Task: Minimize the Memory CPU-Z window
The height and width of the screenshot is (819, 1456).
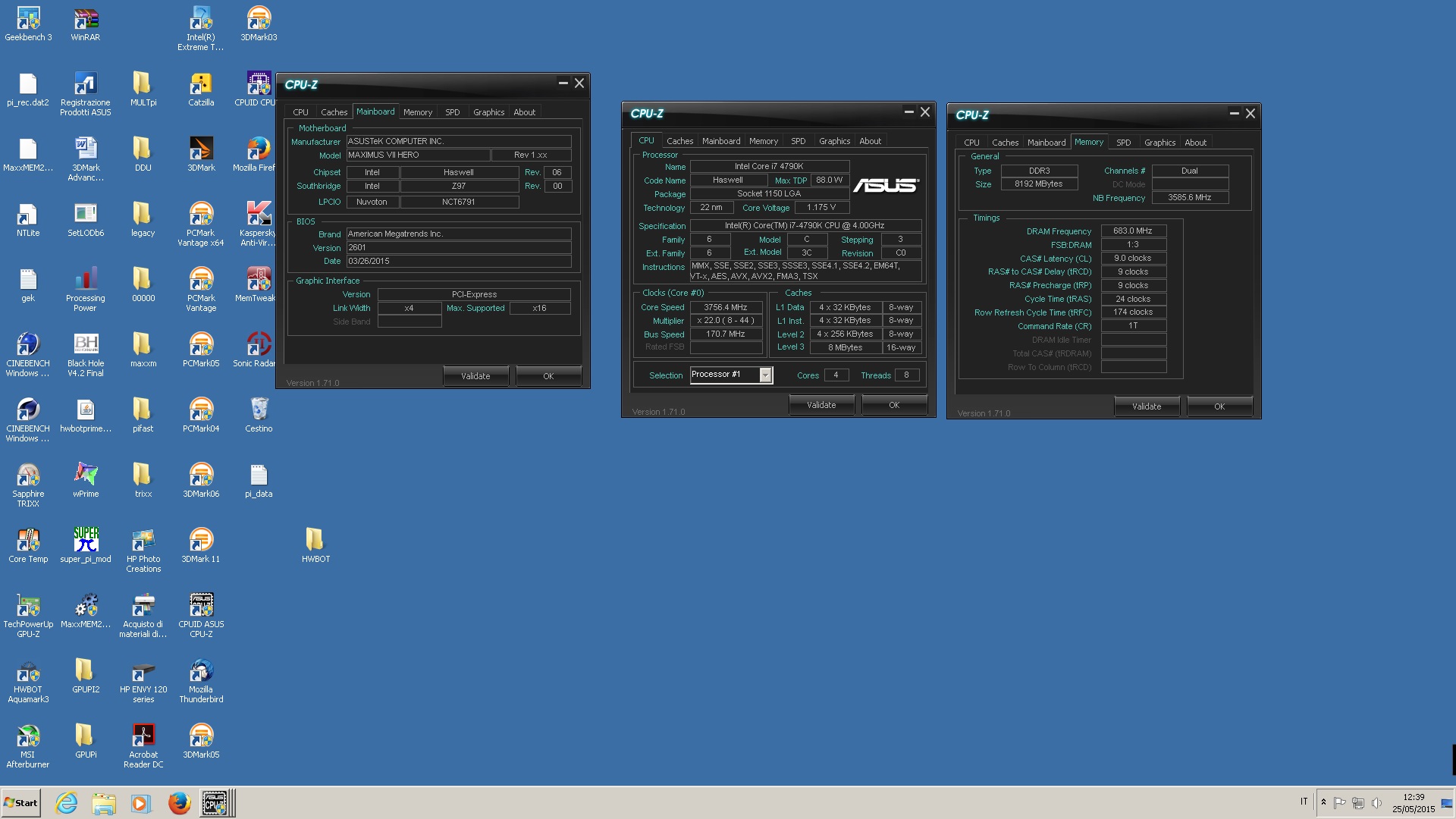Action: coord(1234,114)
